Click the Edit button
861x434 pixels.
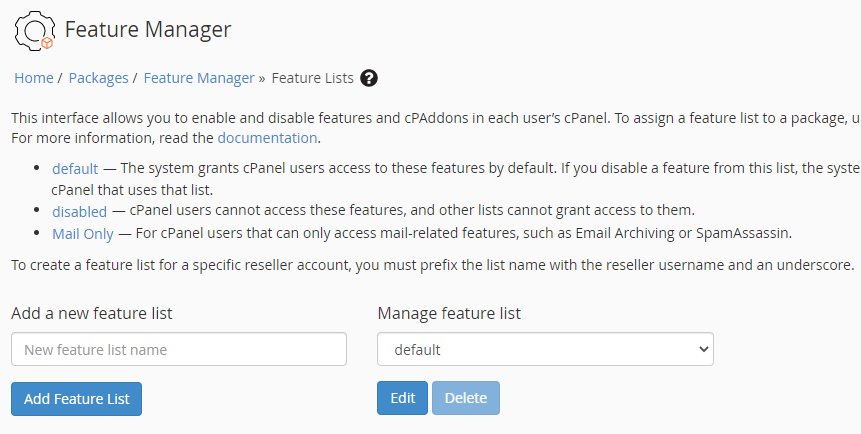[402, 398]
